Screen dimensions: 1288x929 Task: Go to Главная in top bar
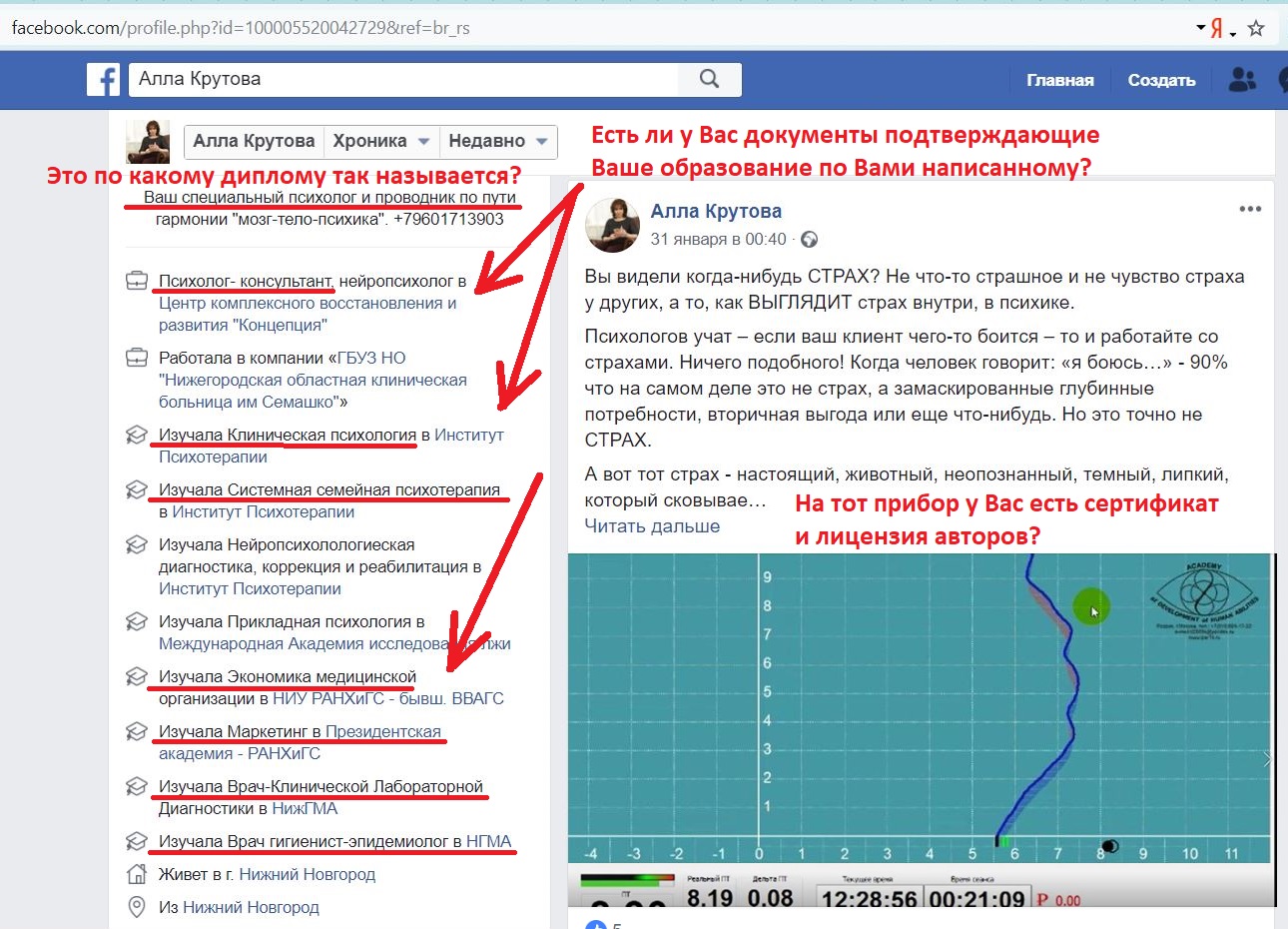coord(1060,80)
